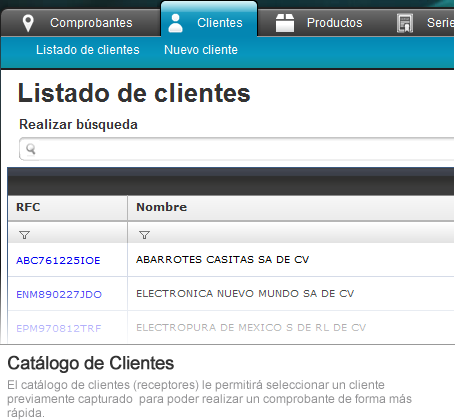Select the ABARROTES CASITAS SA DE CV row
The height and width of the screenshot is (420, 455).
pos(231,260)
